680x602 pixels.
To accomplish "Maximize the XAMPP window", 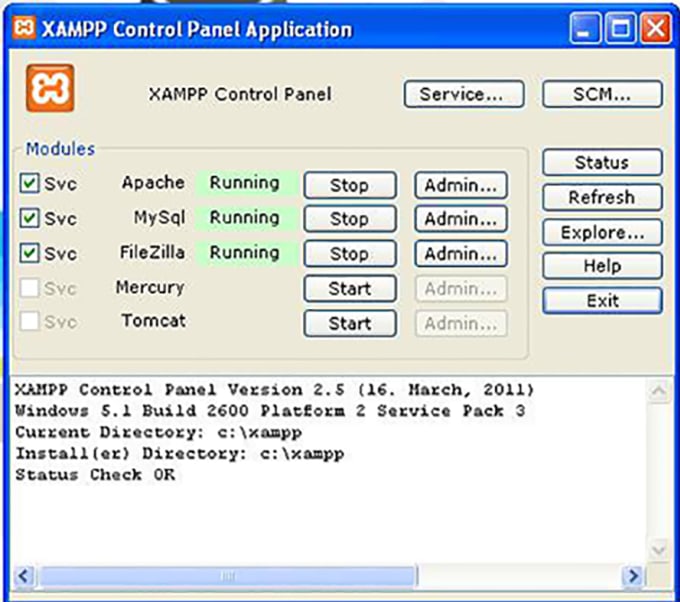I will (x=621, y=28).
